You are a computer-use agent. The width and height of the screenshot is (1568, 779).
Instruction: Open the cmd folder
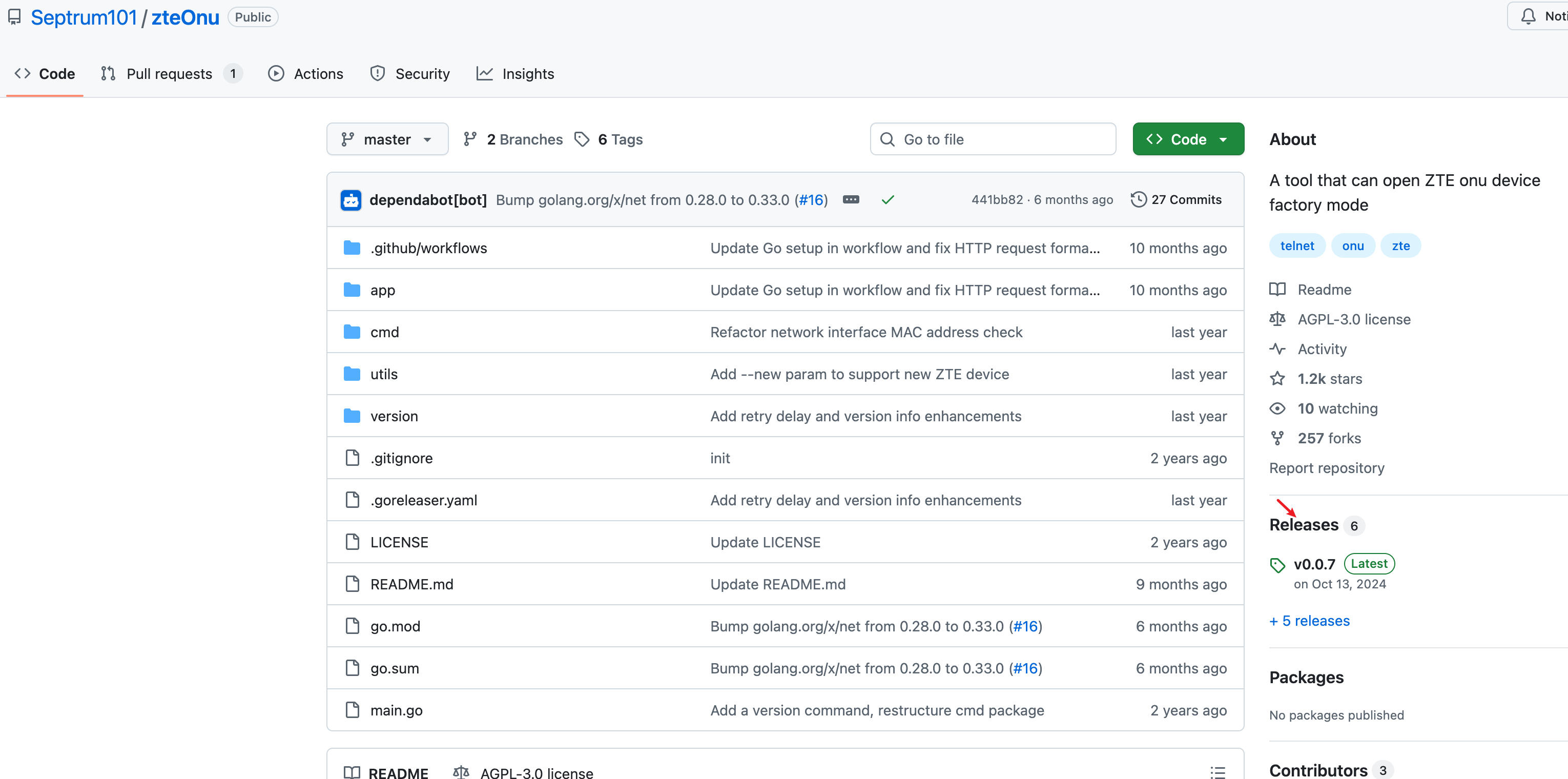[x=384, y=332]
